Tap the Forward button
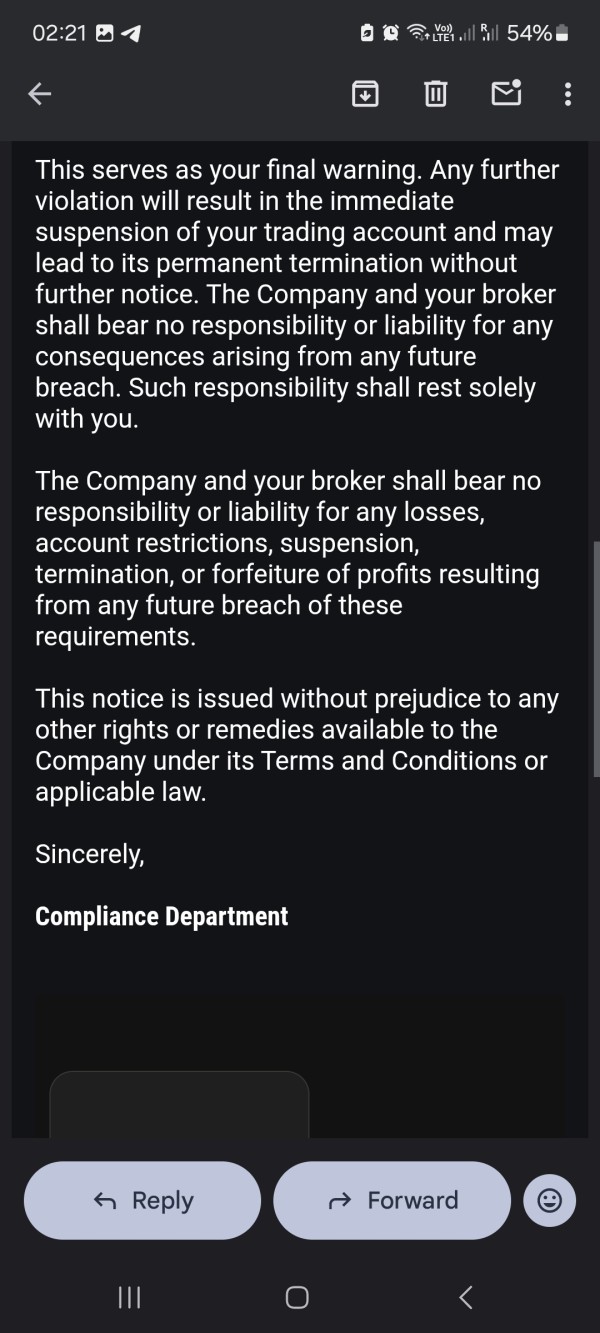This screenshot has height=1333, width=600. (x=392, y=1200)
